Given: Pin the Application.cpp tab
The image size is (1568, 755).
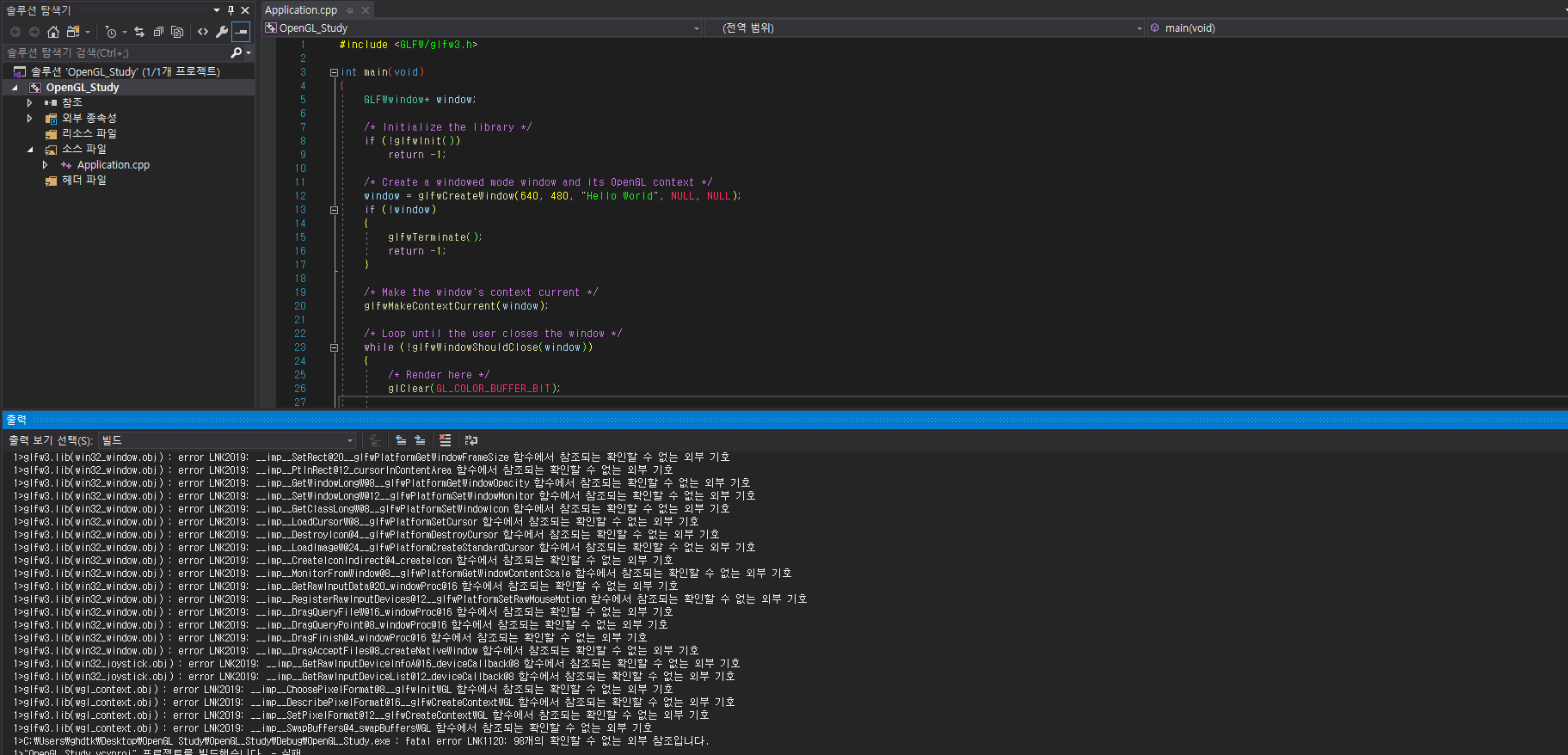Looking at the screenshot, I should point(350,10).
